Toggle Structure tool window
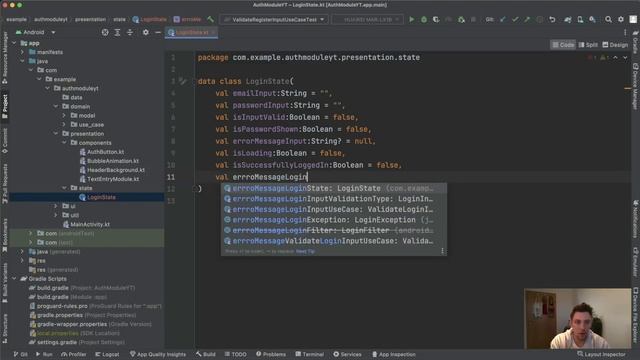Image resolution: width=640 pixels, height=360 pixels. [x=5, y=328]
